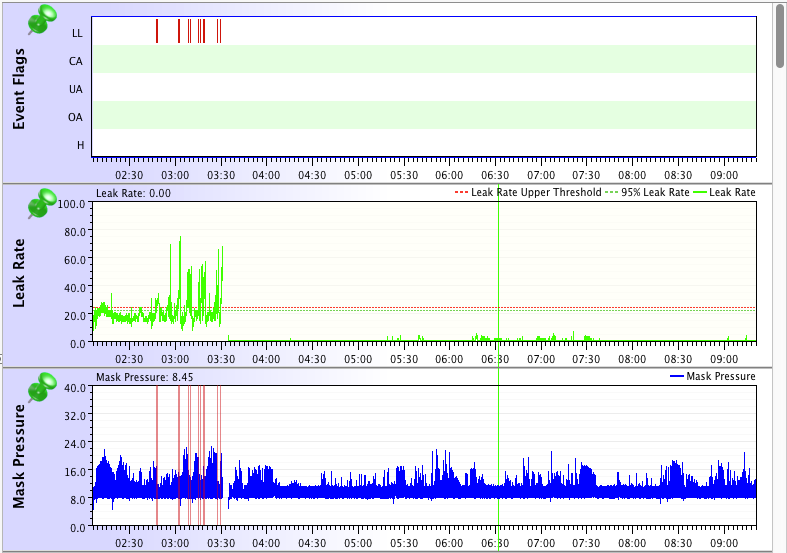
Task: Click the first large leak flag marker
Action: [157, 31]
